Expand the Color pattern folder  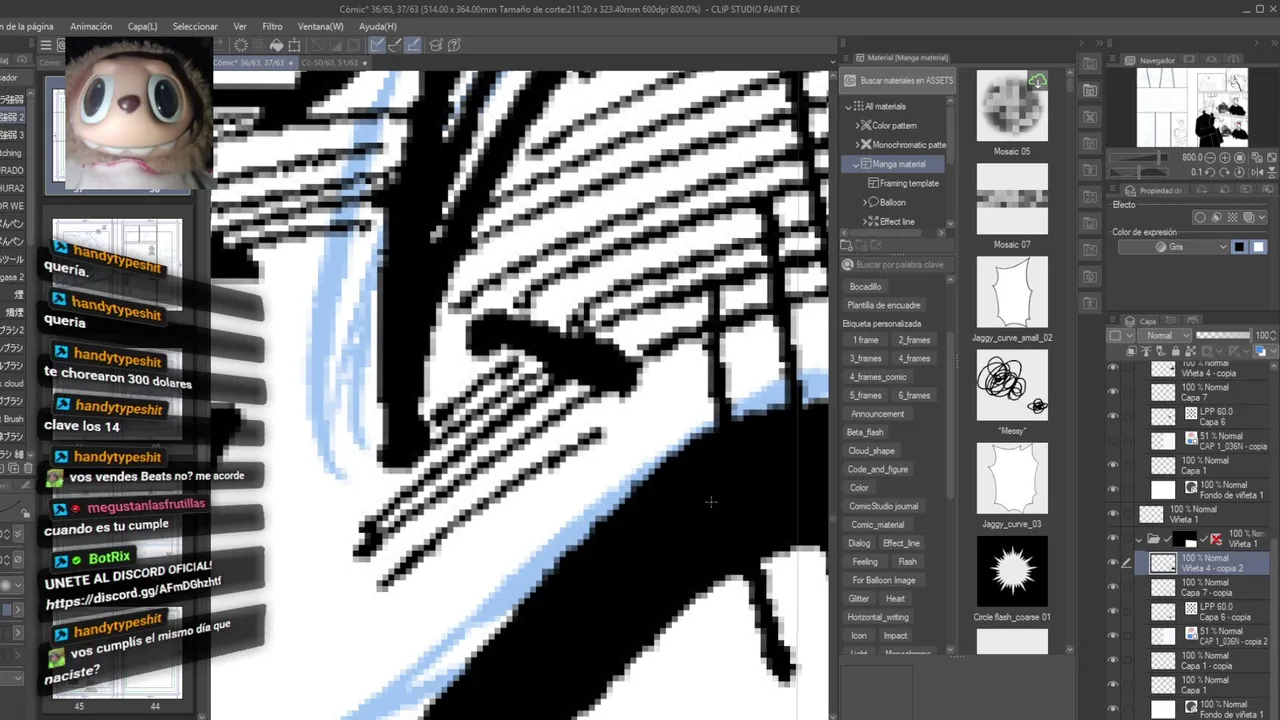pyautogui.click(x=857, y=125)
